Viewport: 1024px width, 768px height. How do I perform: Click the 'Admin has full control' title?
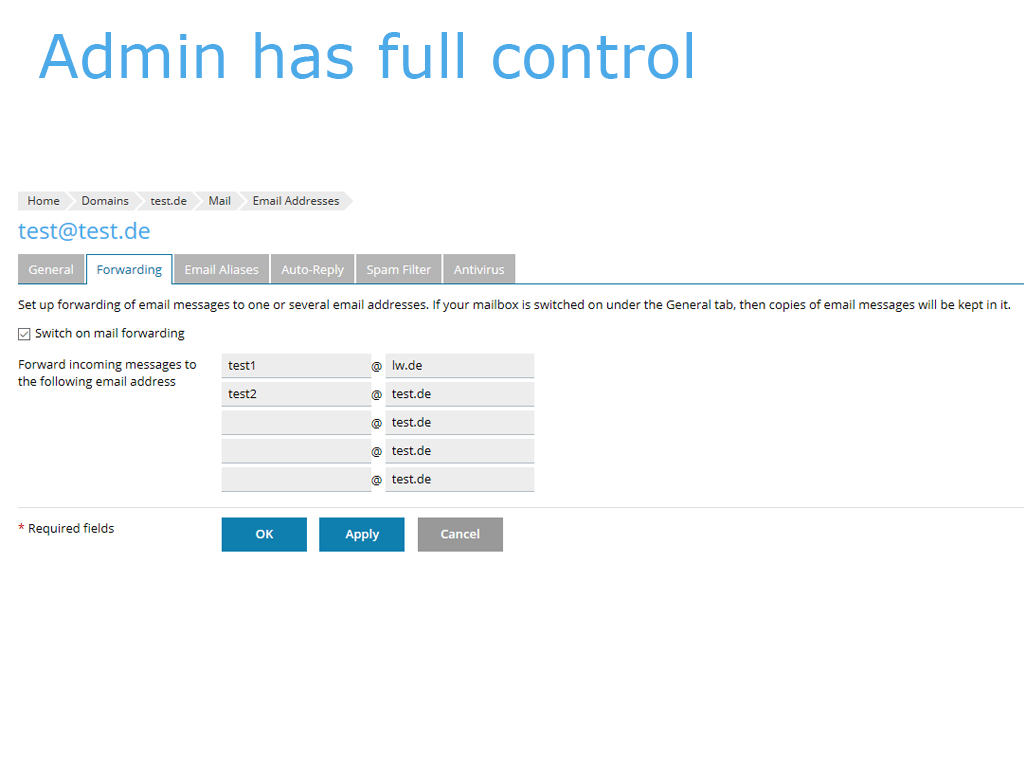tap(367, 57)
